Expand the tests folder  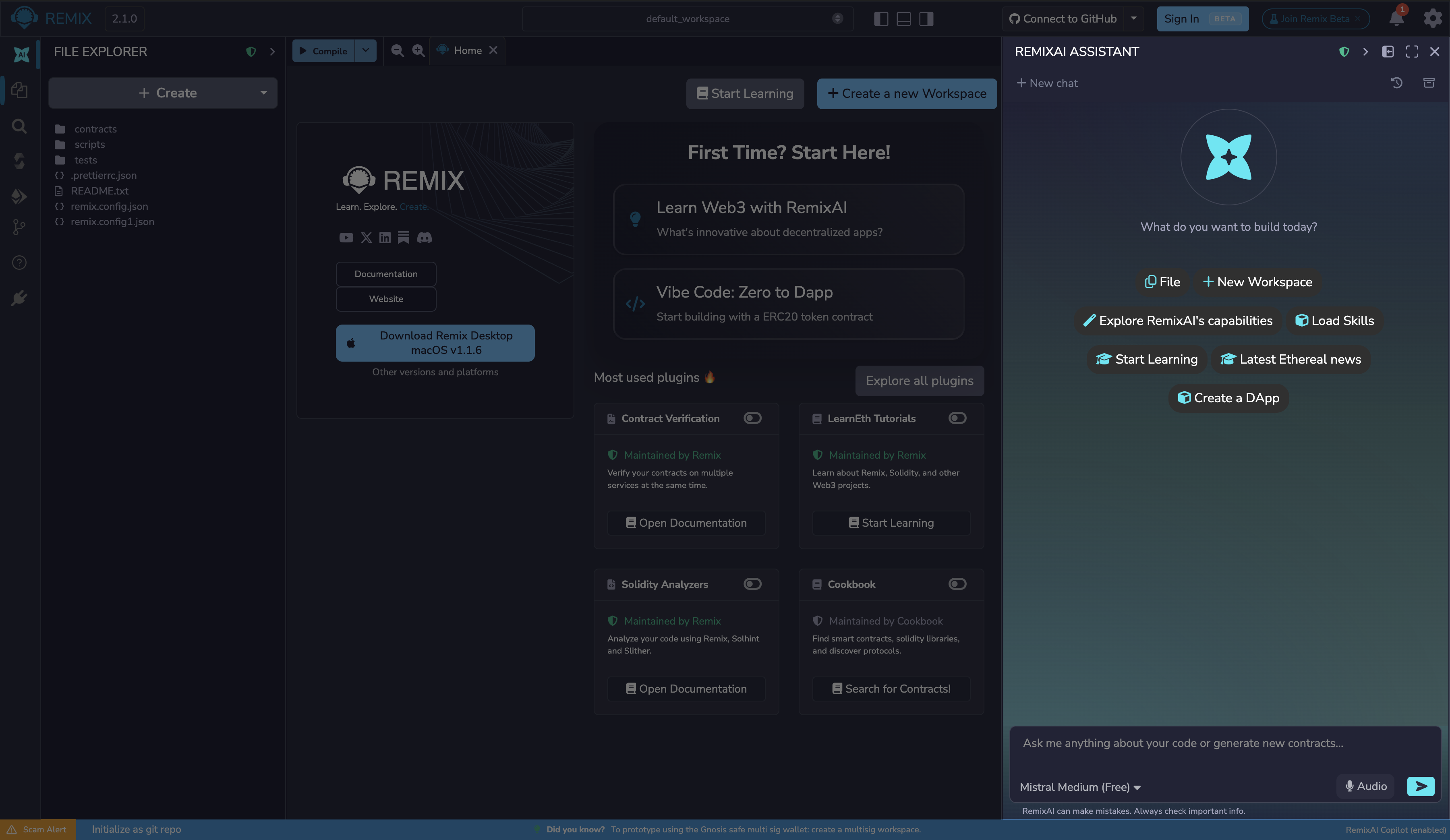click(85, 160)
